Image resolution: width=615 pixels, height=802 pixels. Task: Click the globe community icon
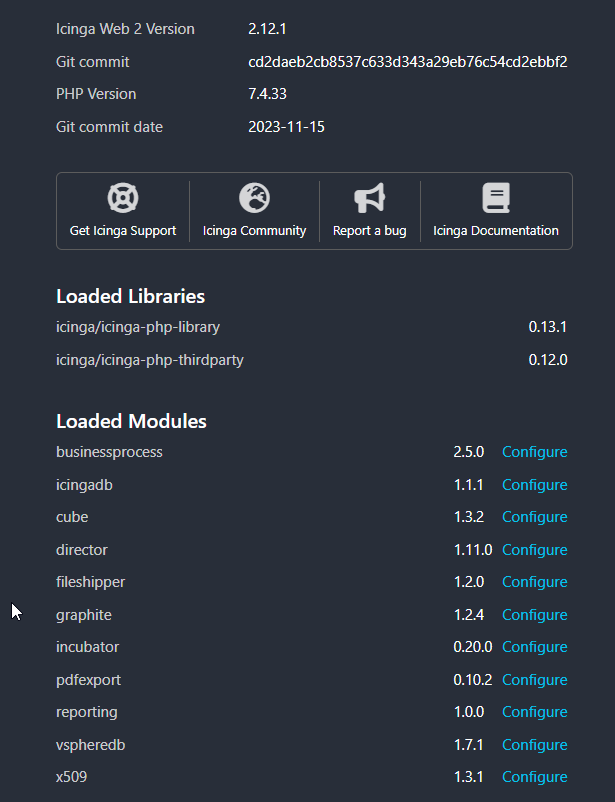tap(254, 197)
